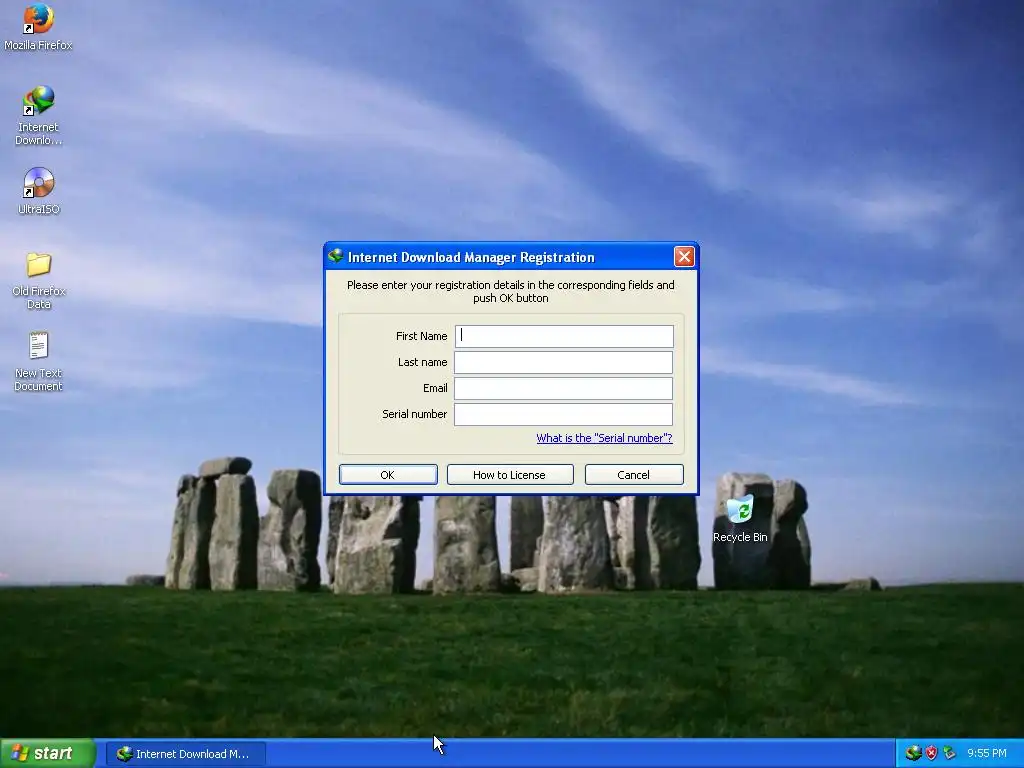Open the What is the "Serial number"? link
The height and width of the screenshot is (768, 1024).
[x=604, y=438]
